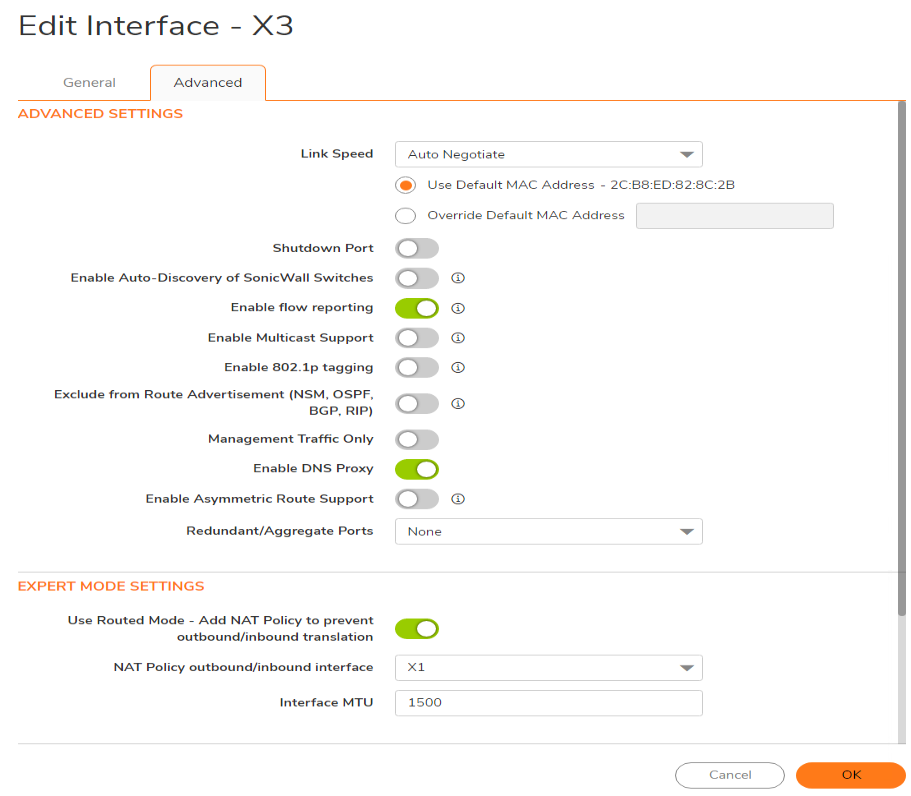Viewport: 911px width, 796px height.
Task: Click the Interface MTU input field
Action: tap(548, 703)
